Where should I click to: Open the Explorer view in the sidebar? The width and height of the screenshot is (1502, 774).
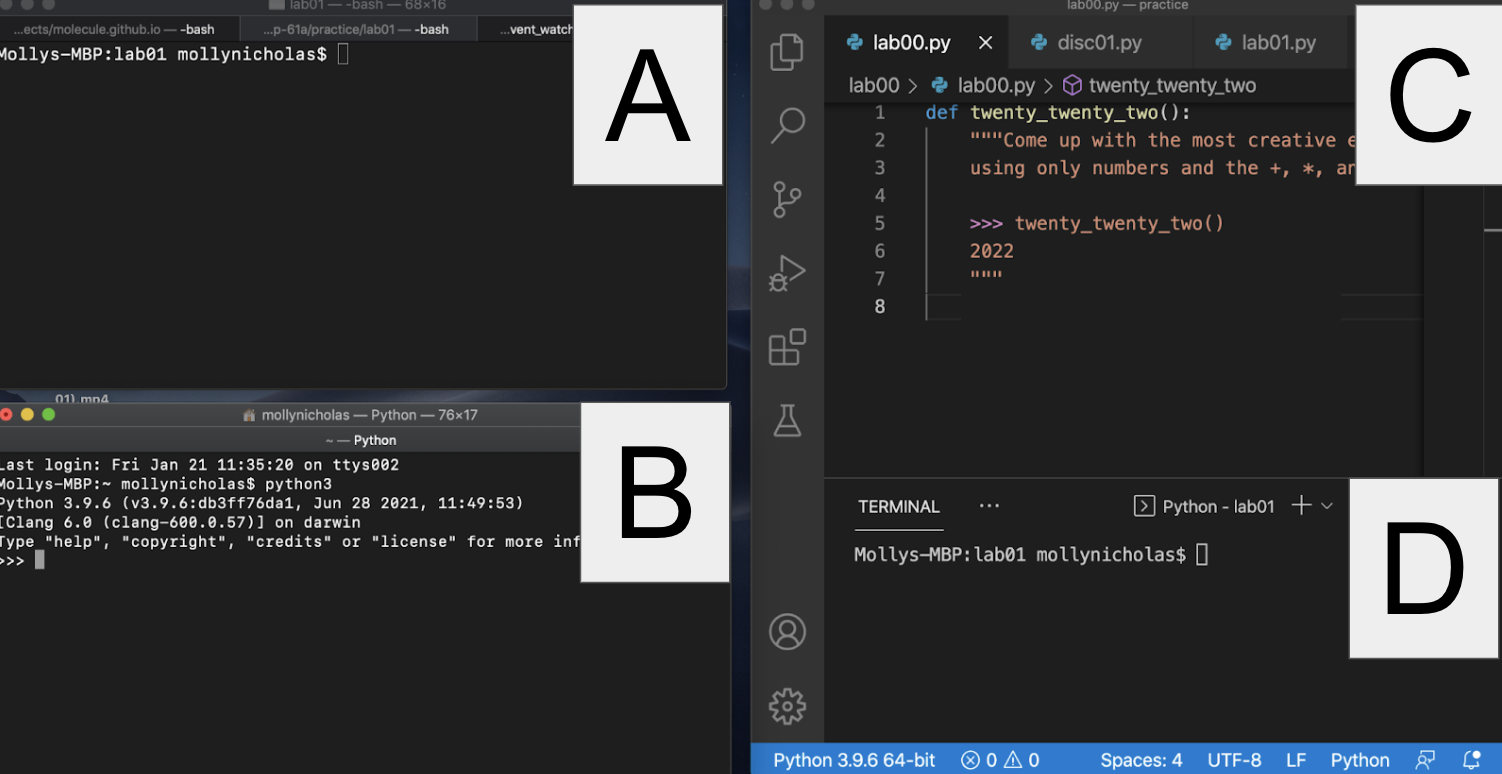pos(788,51)
